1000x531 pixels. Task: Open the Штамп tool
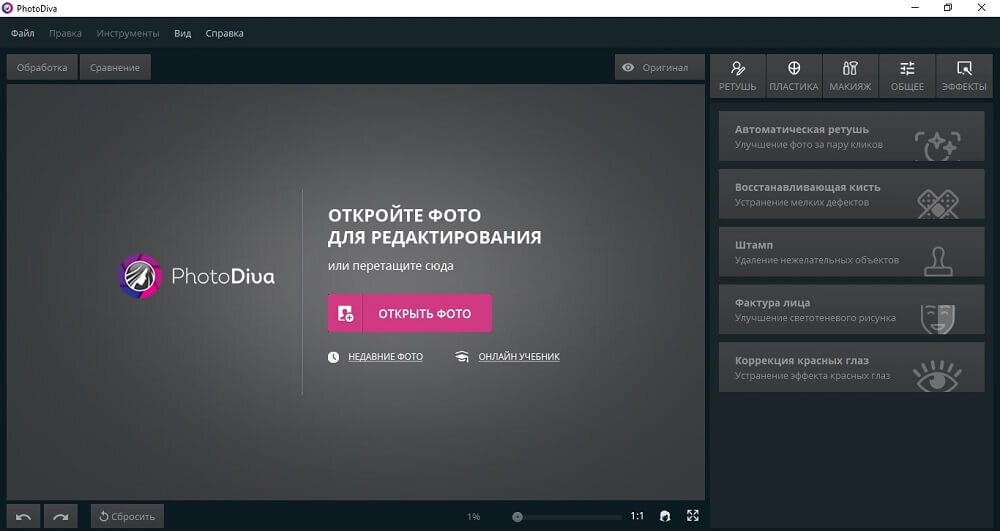[x=851, y=252]
